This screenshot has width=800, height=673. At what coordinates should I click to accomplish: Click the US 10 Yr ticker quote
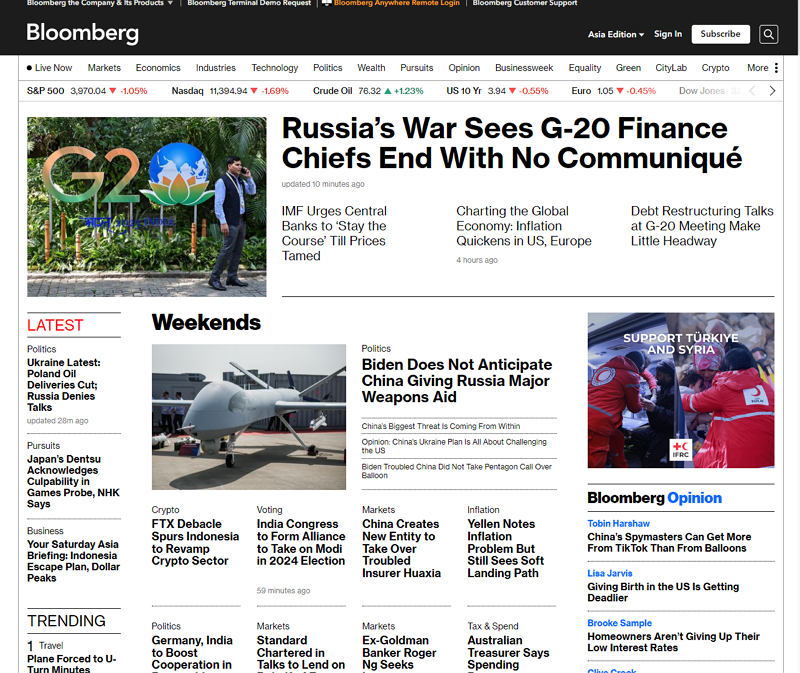pos(497,91)
